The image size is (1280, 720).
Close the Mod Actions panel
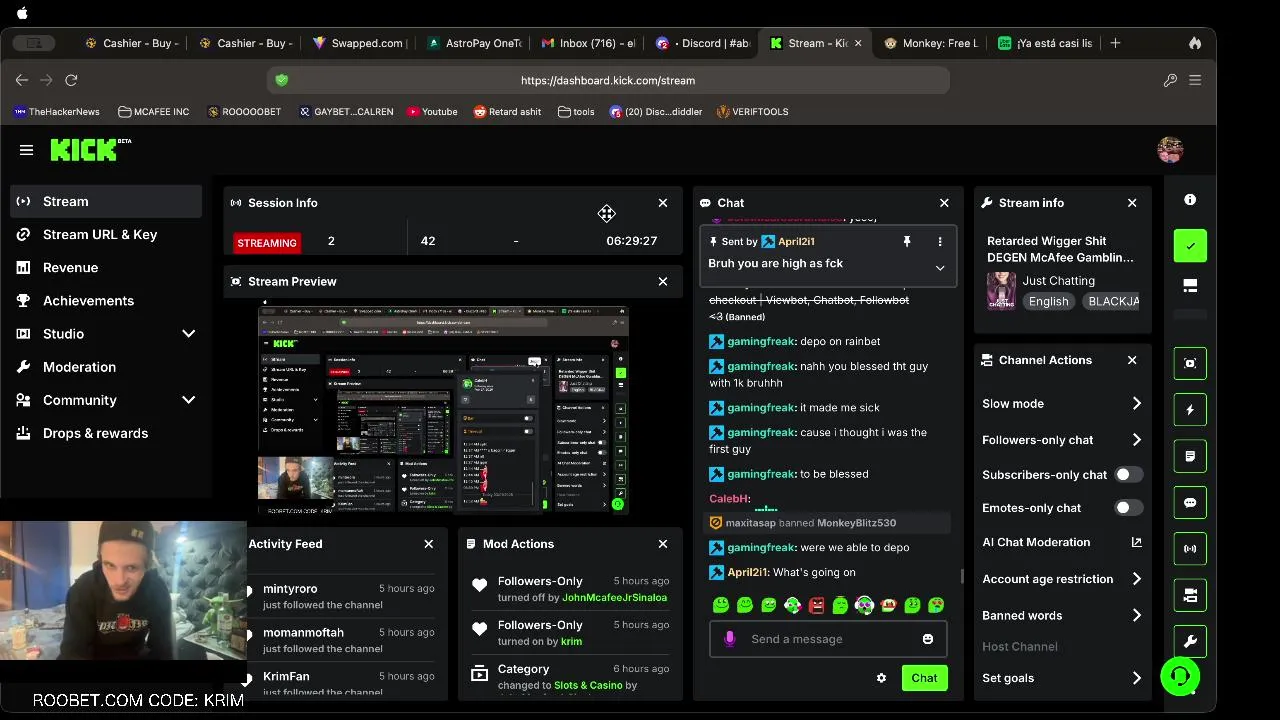(663, 544)
